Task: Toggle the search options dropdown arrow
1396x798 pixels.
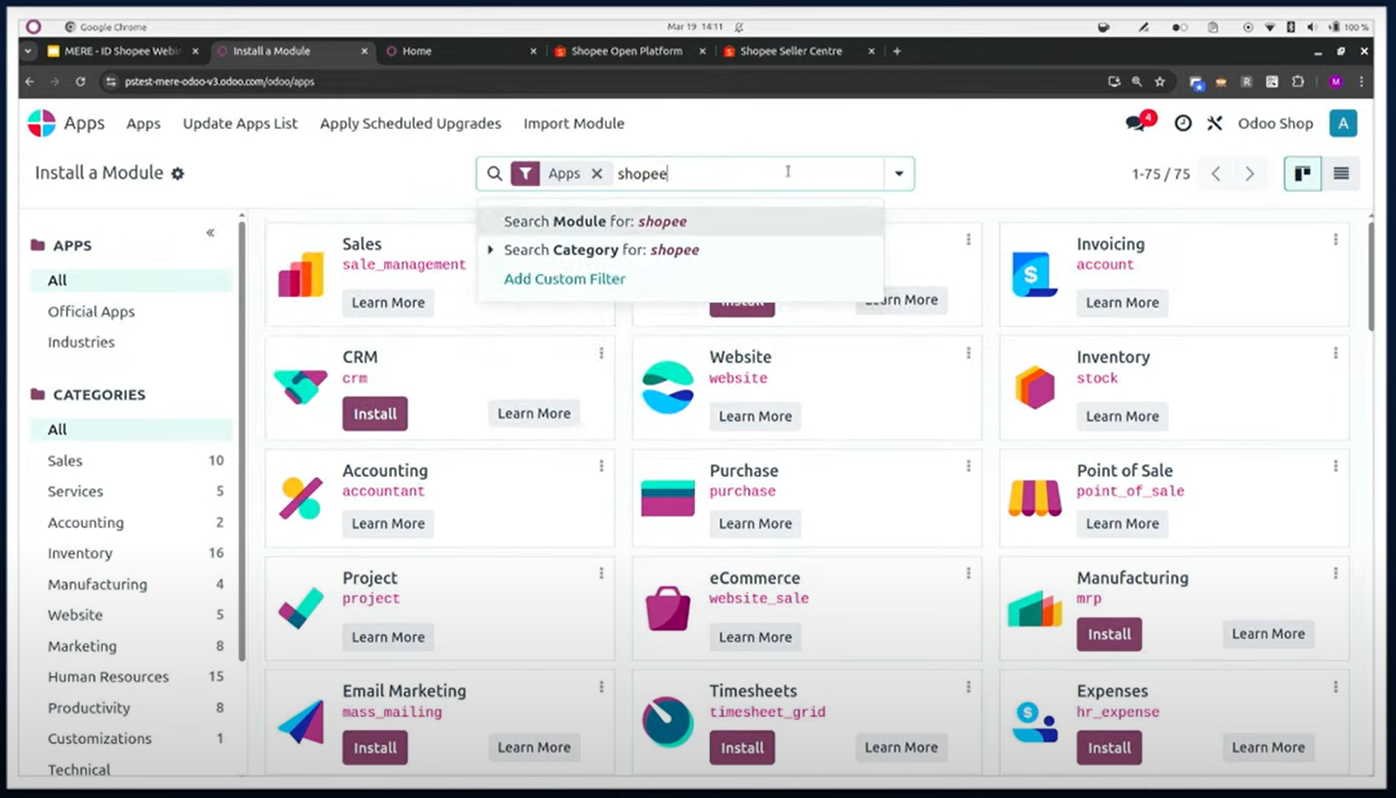Action: tap(899, 173)
